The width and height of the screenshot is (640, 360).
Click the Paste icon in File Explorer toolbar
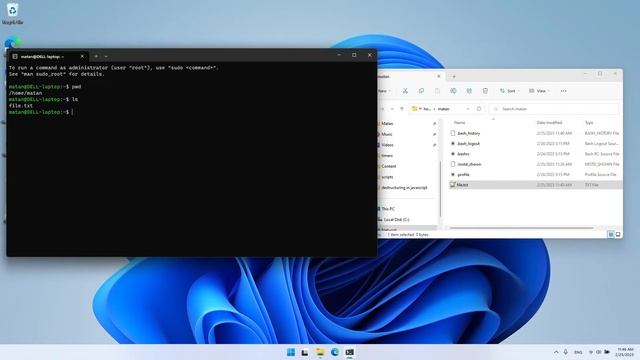click(x=437, y=91)
